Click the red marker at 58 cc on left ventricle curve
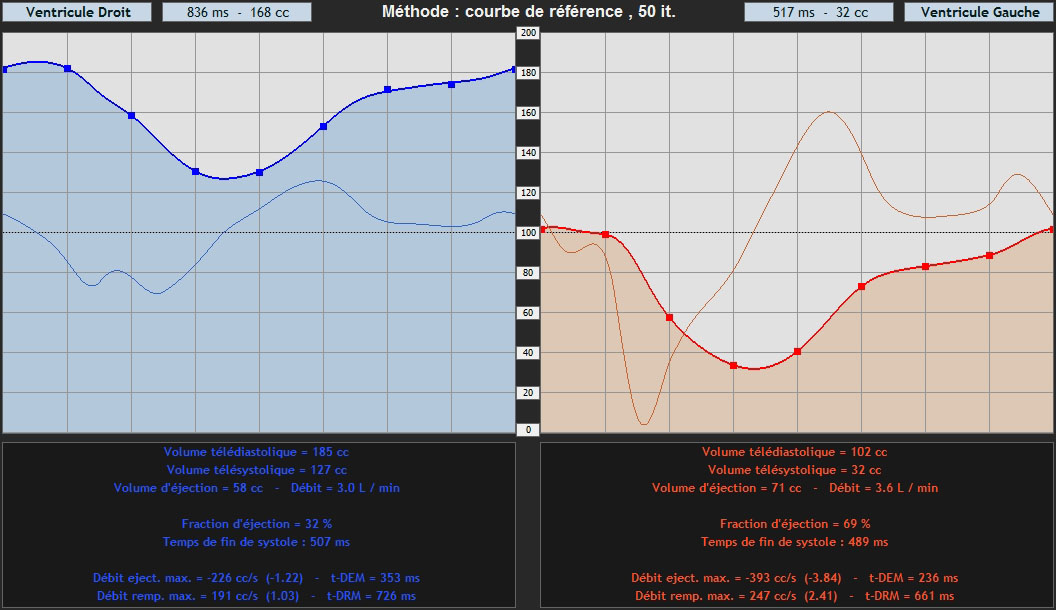The image size is (1056, 610). coord(669,317)
